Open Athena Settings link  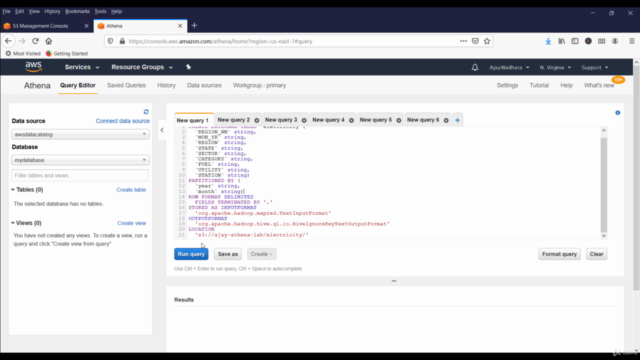coord(507,85)
